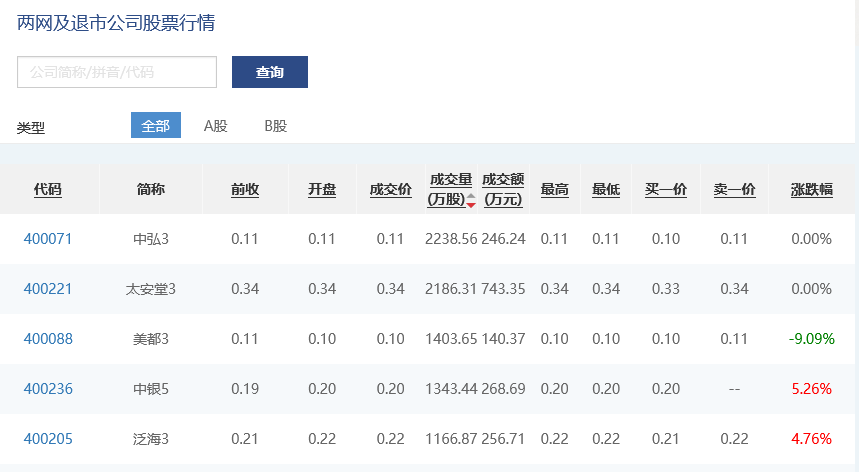Sort by the 涨跌幅 column header
The width and height of the screenshot is (859, 472).
point(811,189)
